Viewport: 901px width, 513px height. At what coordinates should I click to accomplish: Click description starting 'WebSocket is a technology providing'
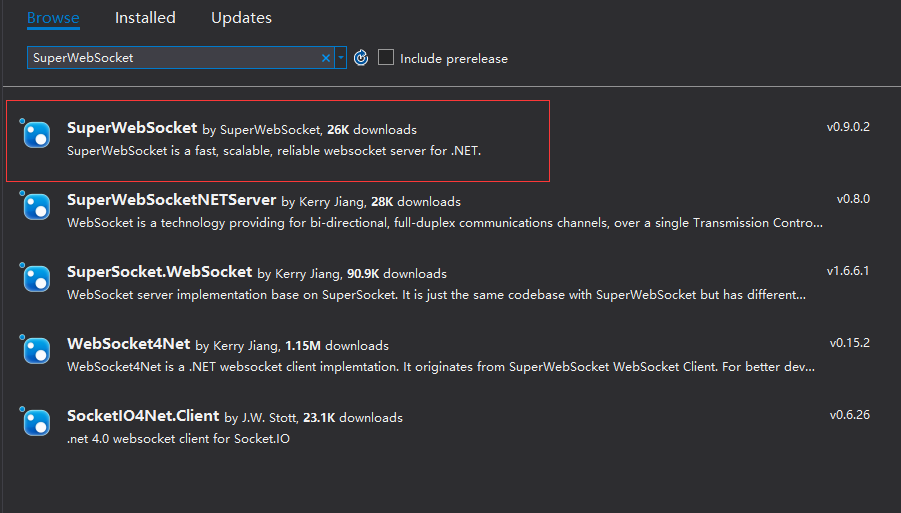pos(445,223)
